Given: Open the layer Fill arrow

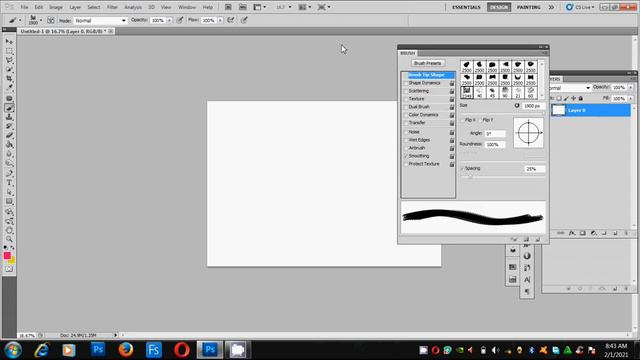Looking at the screenshot, I should [631, 98].
